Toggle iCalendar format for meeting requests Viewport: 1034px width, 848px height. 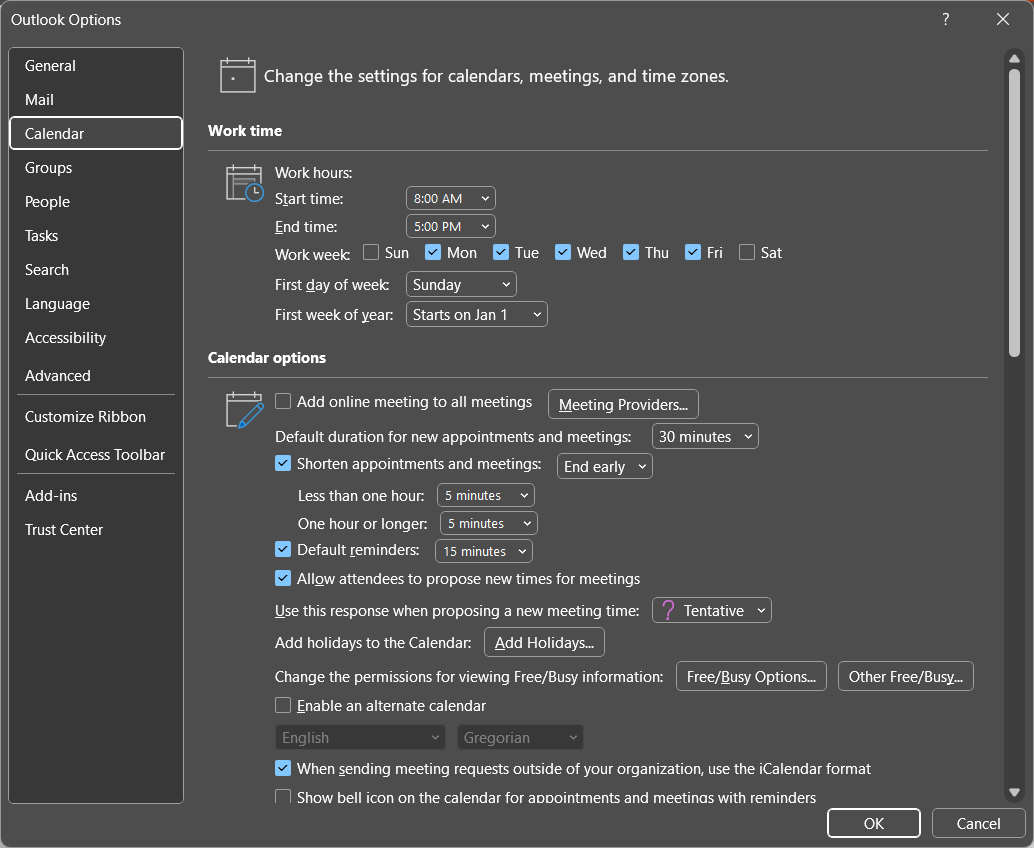tap(283, 768)
